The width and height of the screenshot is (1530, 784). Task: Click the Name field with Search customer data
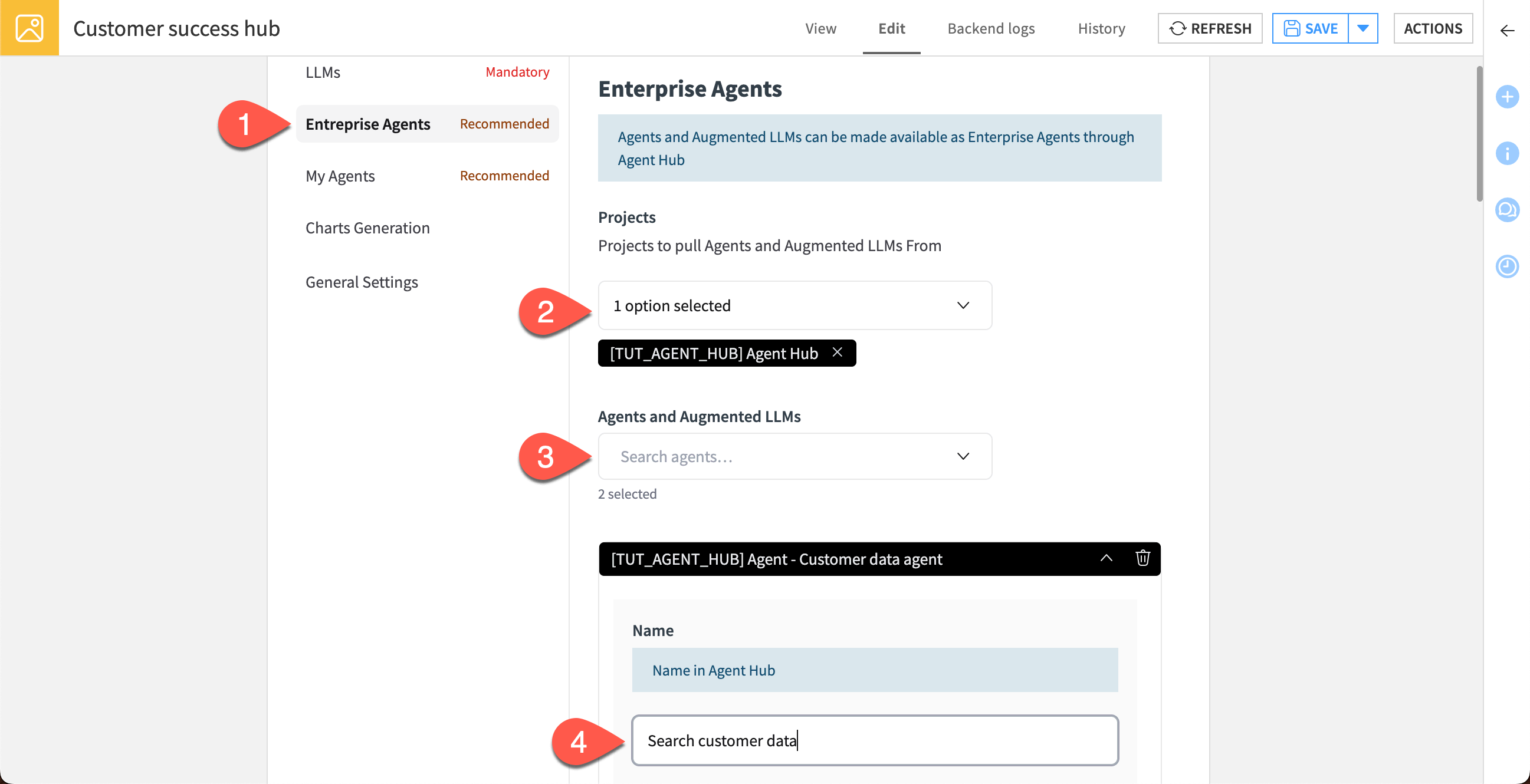pos(874,740)
